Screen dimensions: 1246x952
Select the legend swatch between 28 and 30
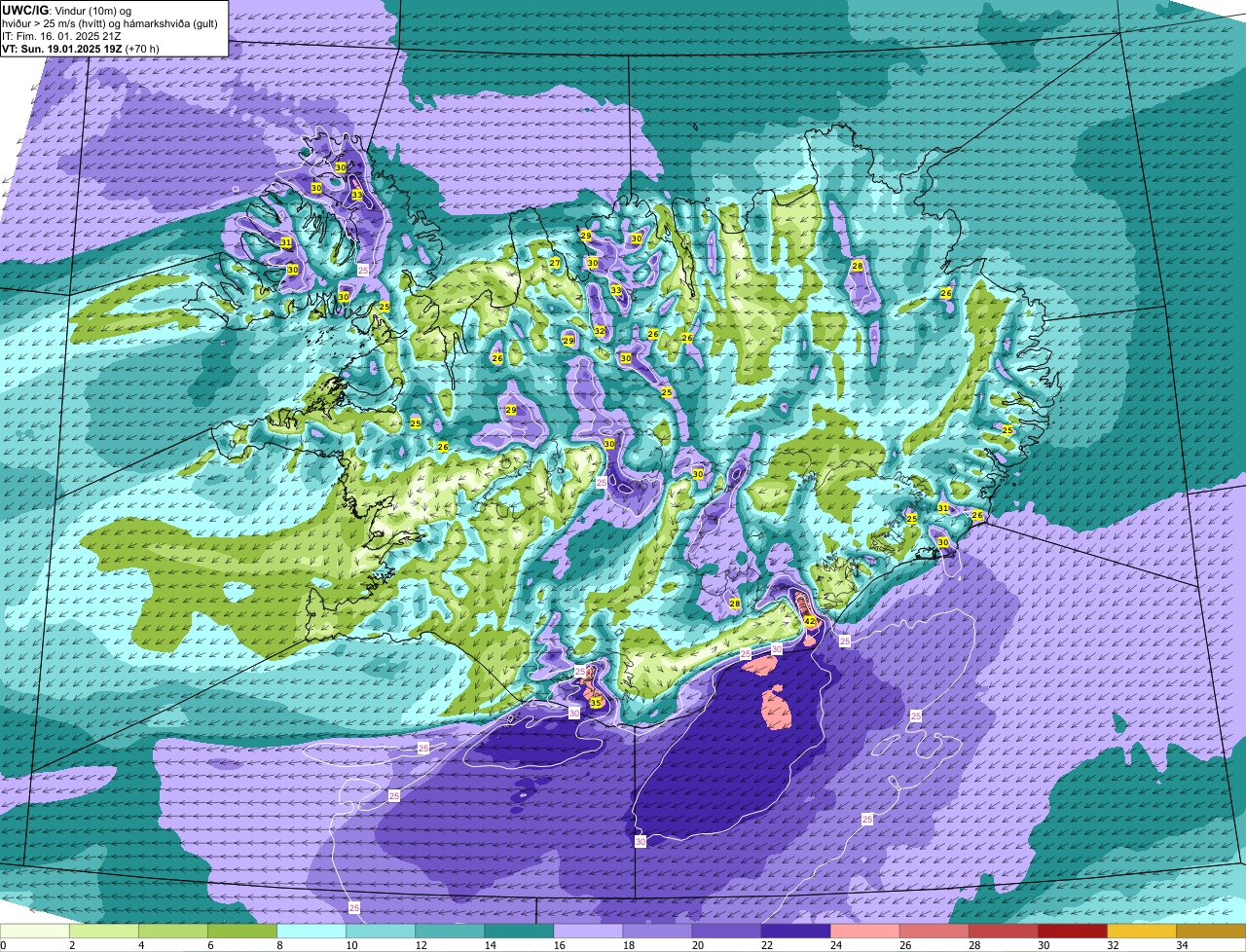pyautogui.click(x=1003, y=931)
